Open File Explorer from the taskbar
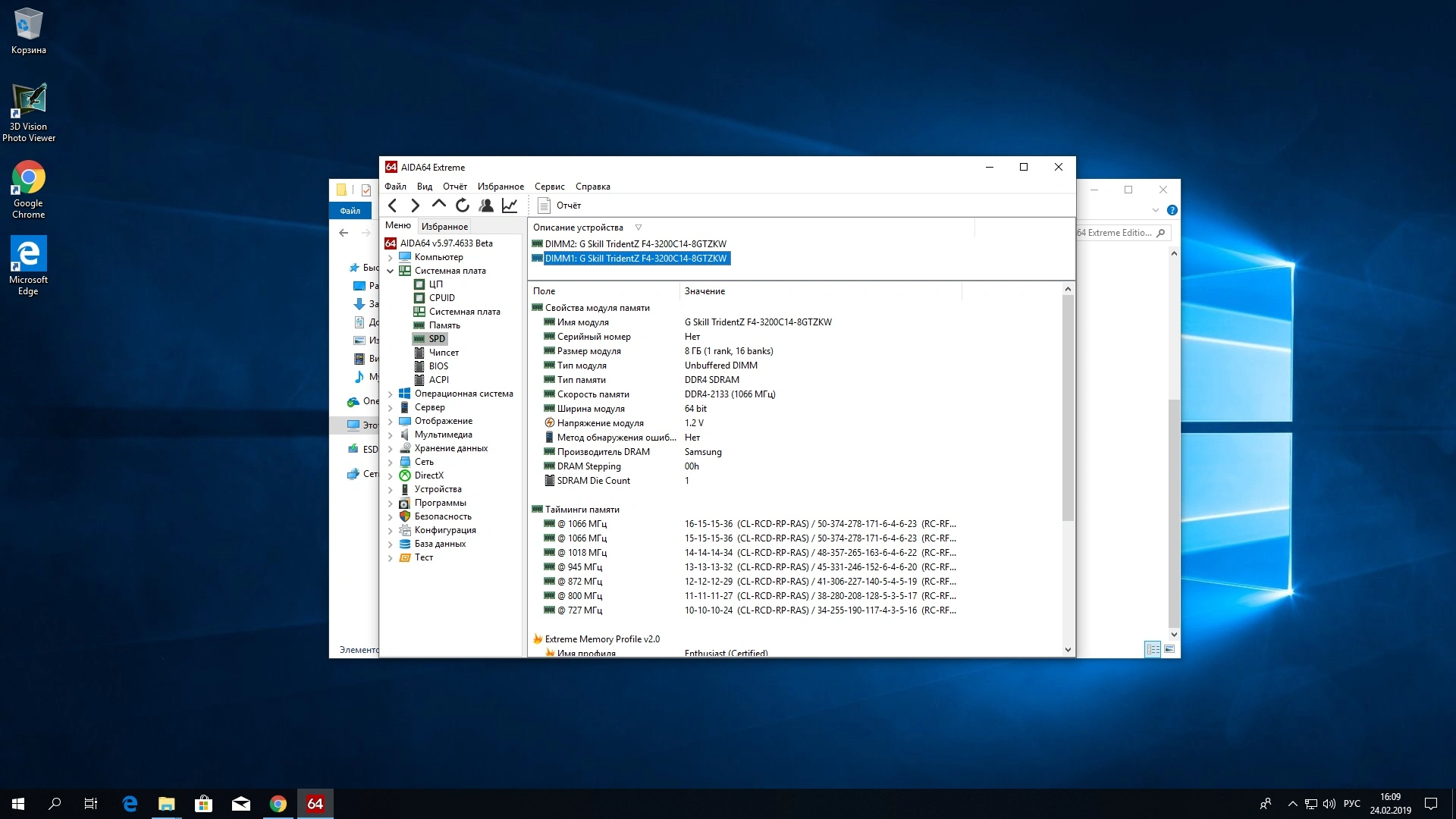1456x819 pixels. (166, 804)
